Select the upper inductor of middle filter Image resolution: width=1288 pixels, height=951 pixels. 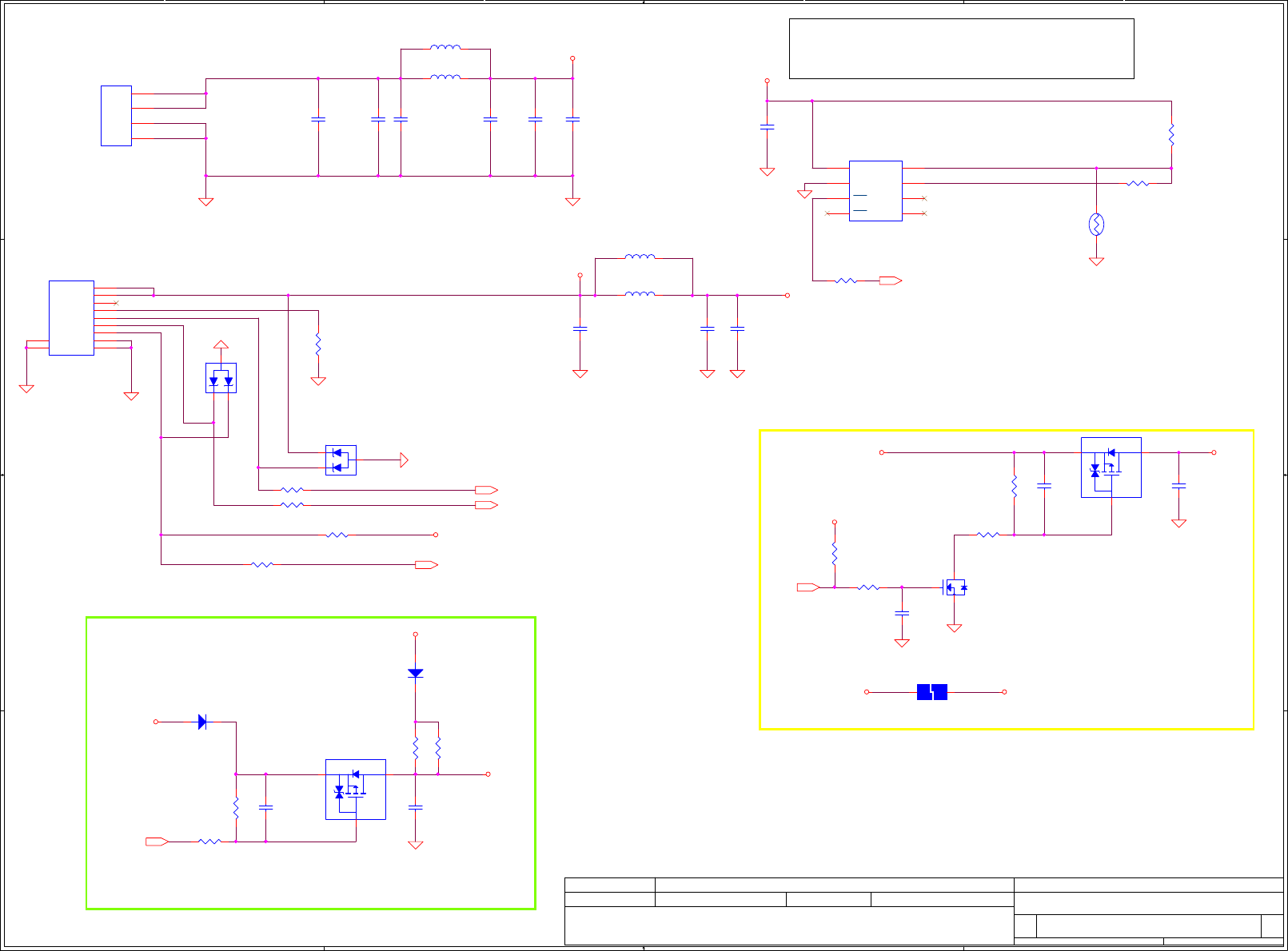(640, 257)
